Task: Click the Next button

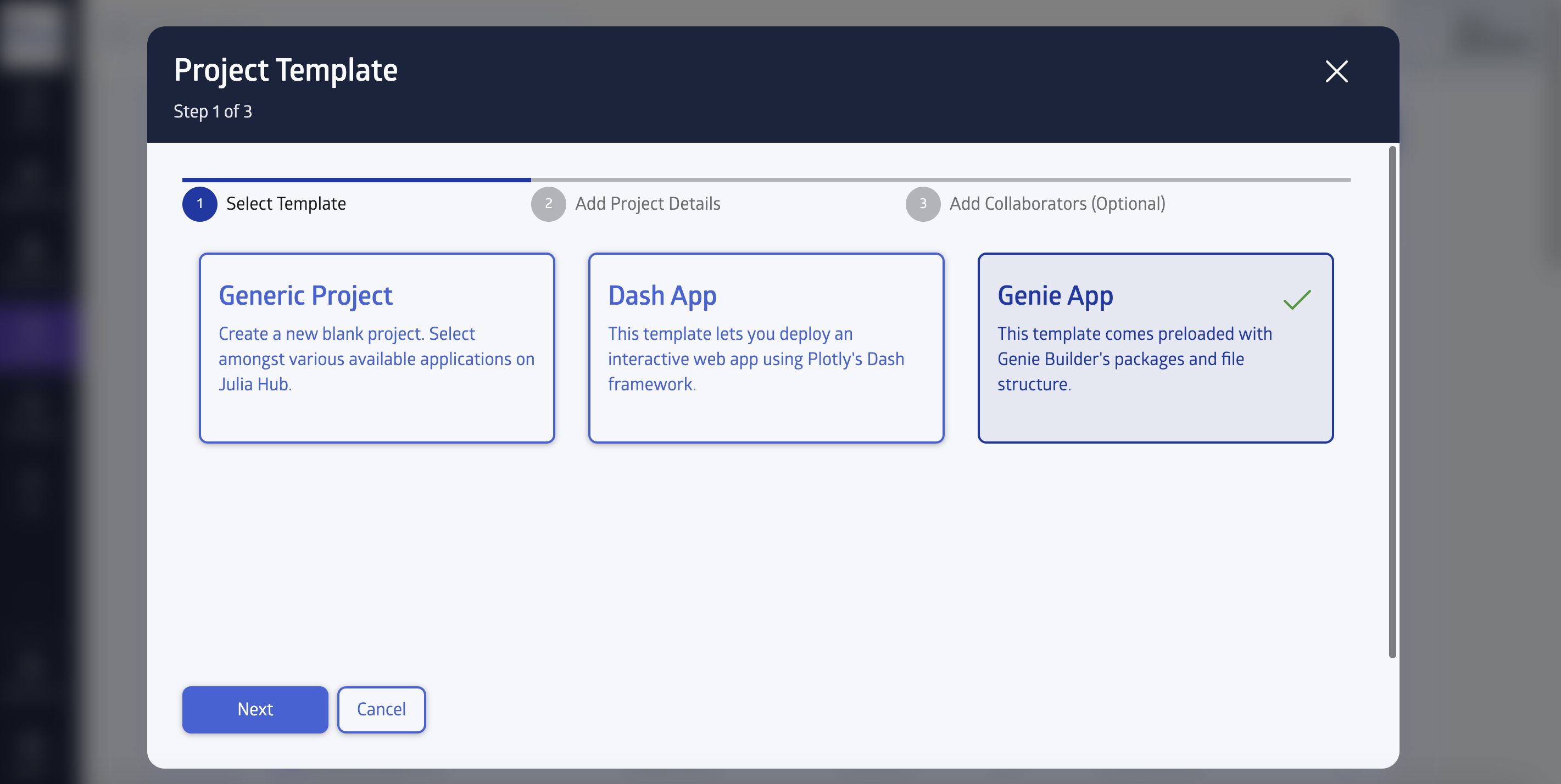Action: [255, 709]
